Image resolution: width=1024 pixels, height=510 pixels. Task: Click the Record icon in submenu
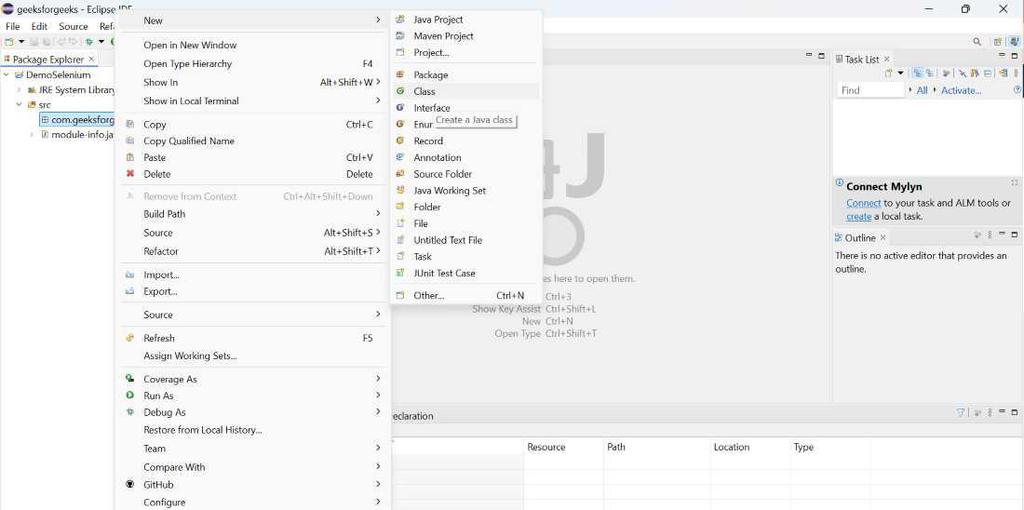pos(400,141)
